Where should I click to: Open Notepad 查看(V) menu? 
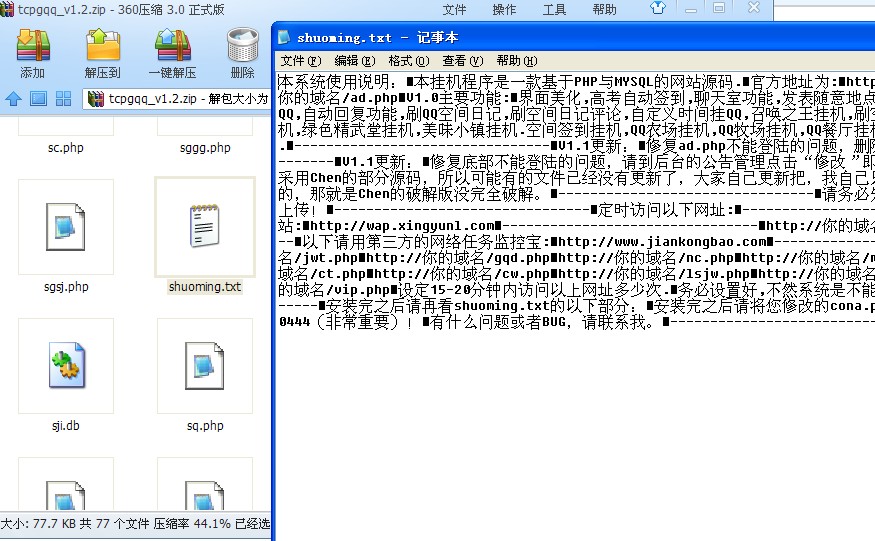click(463, 61)
